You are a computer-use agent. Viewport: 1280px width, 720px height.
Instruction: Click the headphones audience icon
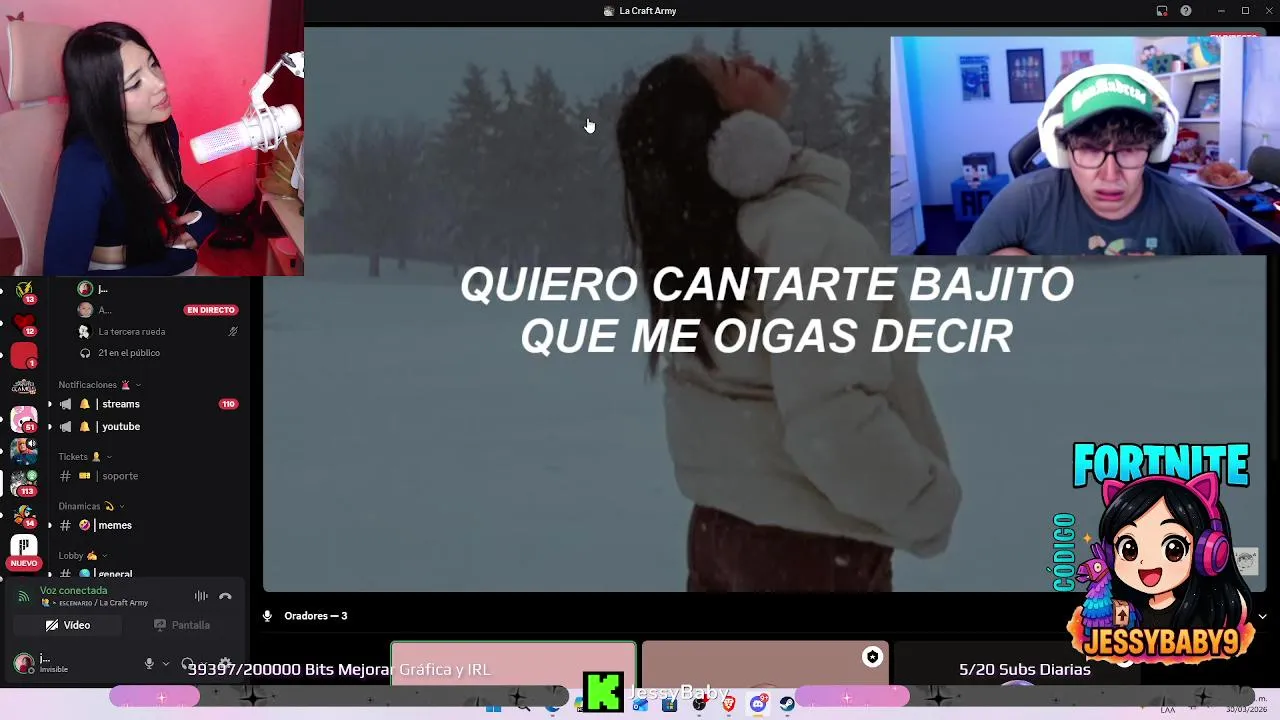pyautogui.click(x=85, y=353)
